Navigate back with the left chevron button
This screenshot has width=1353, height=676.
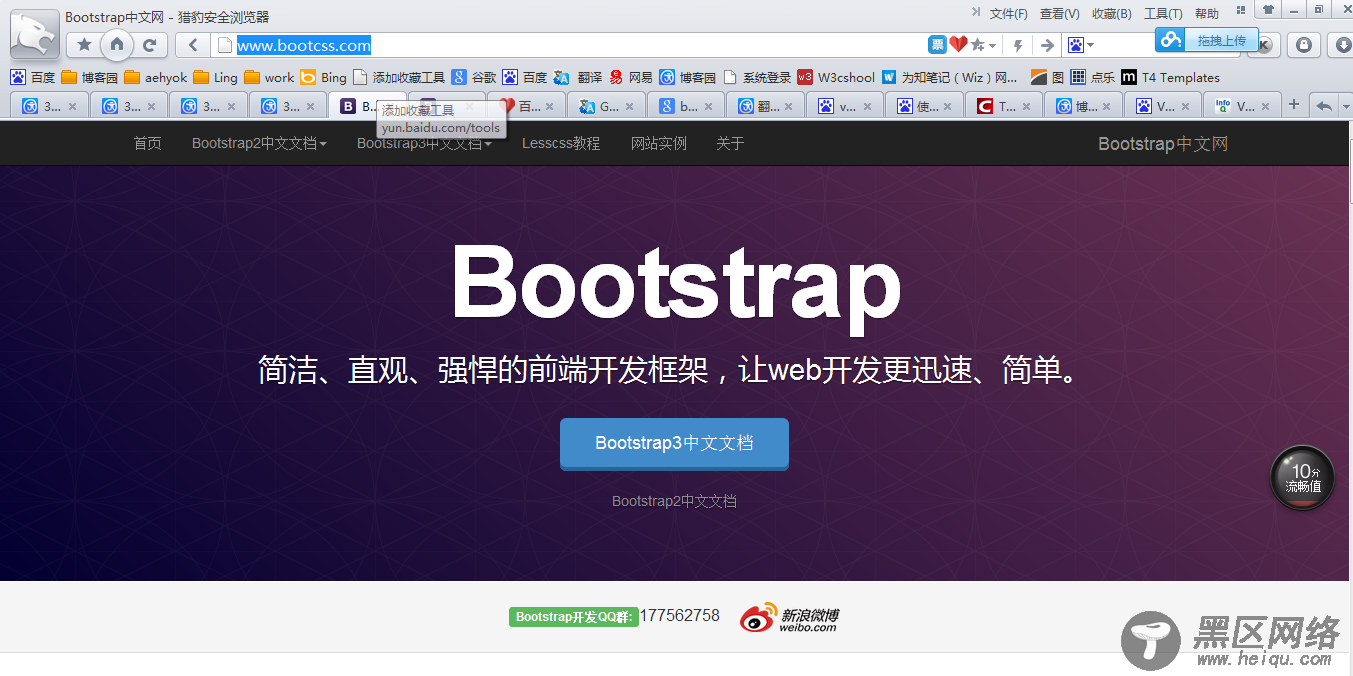(192, 45)
